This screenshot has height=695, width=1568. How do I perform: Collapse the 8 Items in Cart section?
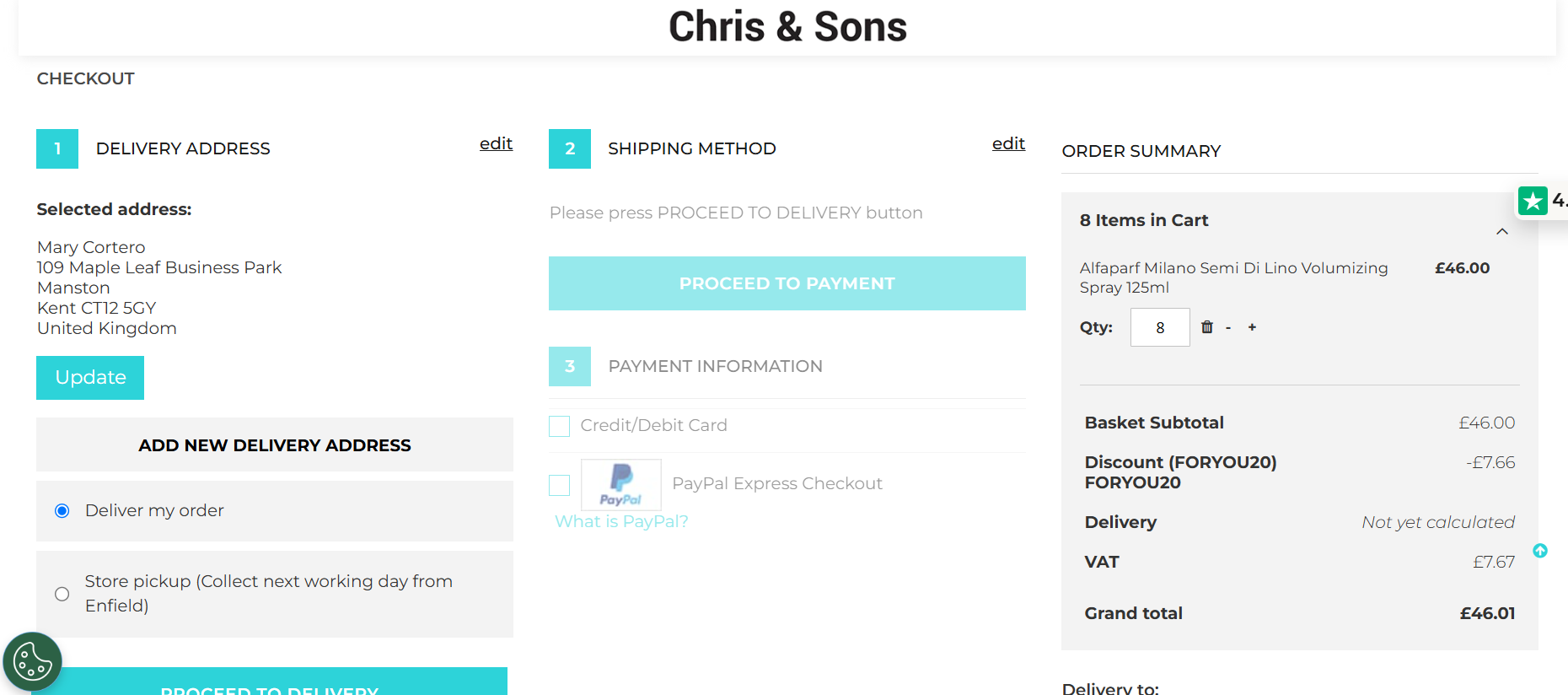pos(1502,231)
